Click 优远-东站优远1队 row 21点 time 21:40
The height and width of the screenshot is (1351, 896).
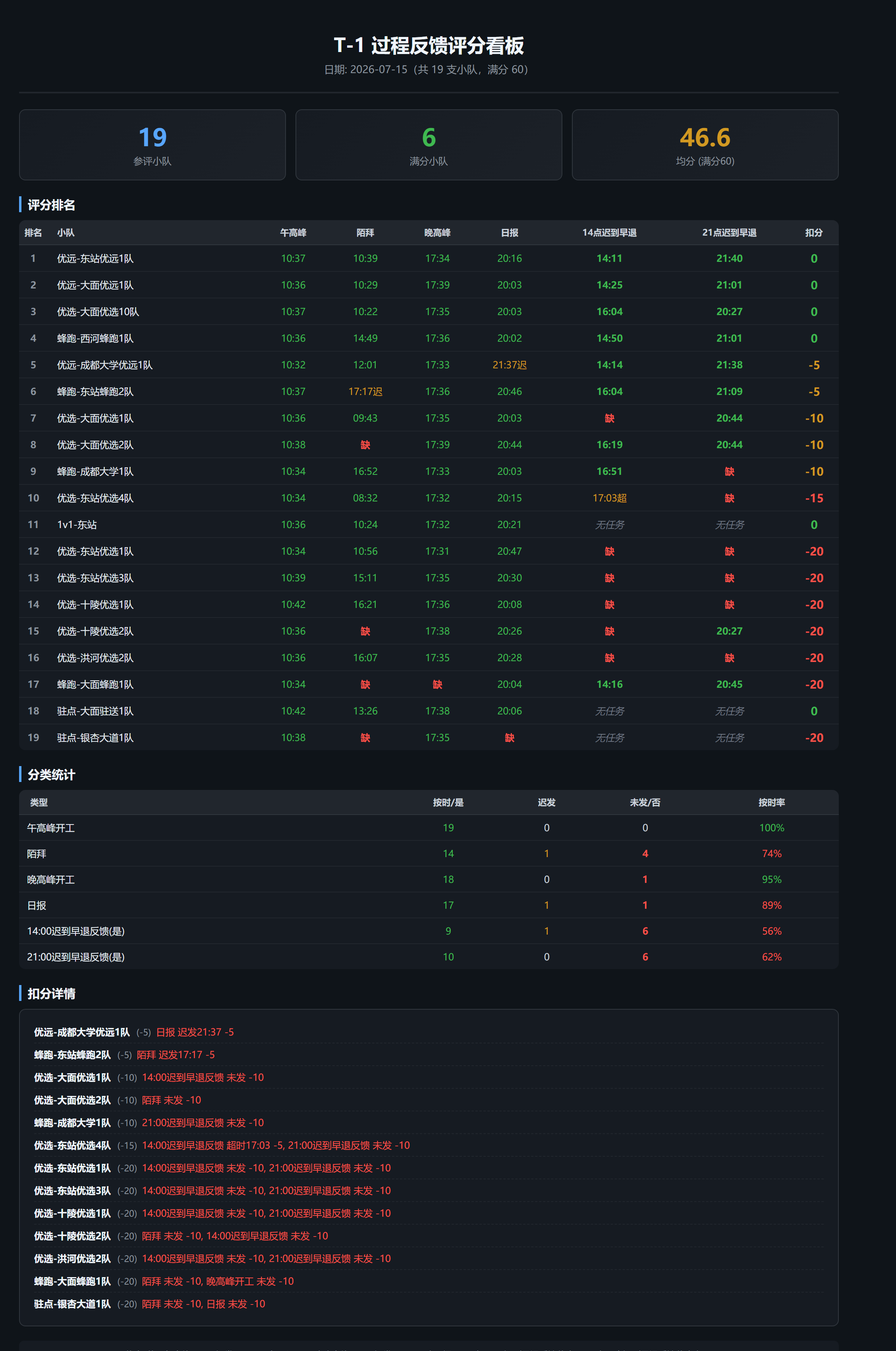(729, 258)
